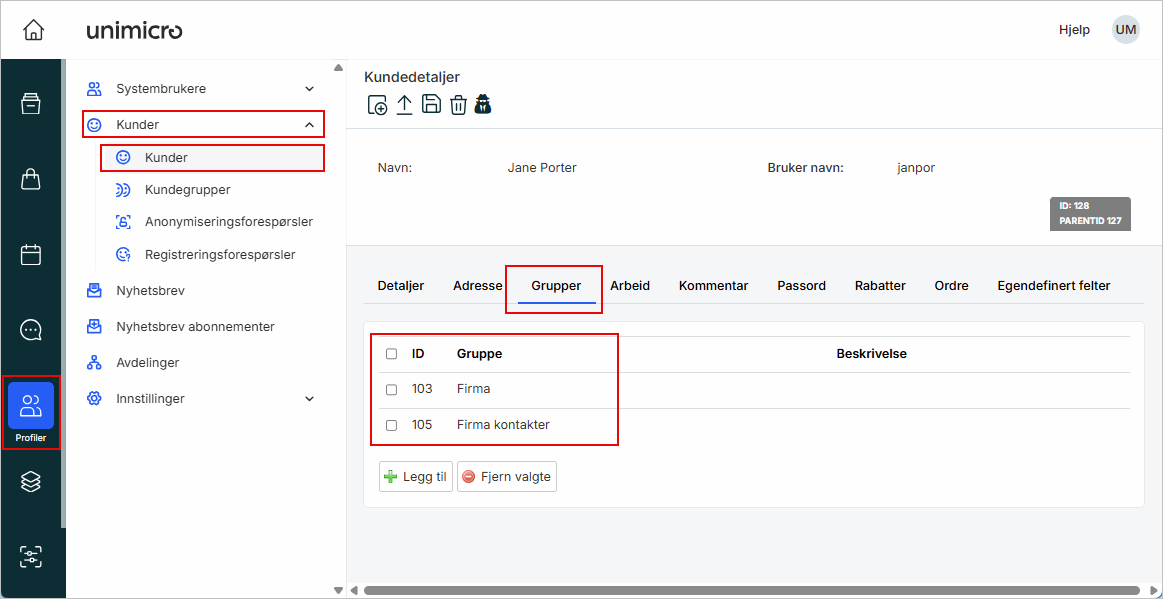
Task: Click the ID column header
Action: 418,354
